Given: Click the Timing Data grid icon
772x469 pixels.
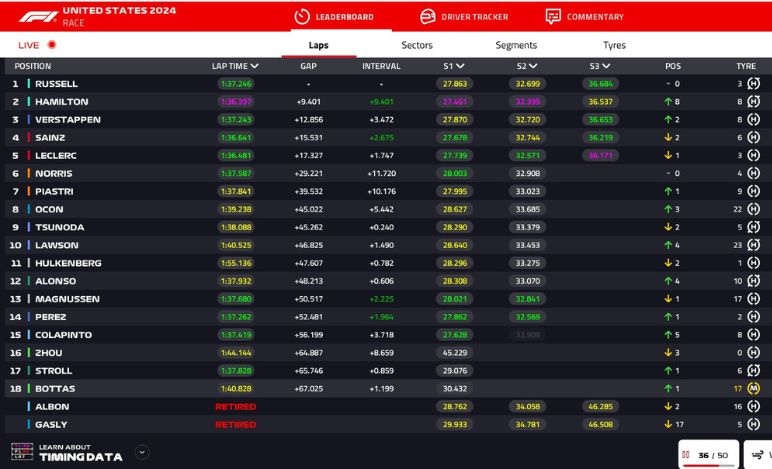Looking at the screenshot, I should coord(22,452).
